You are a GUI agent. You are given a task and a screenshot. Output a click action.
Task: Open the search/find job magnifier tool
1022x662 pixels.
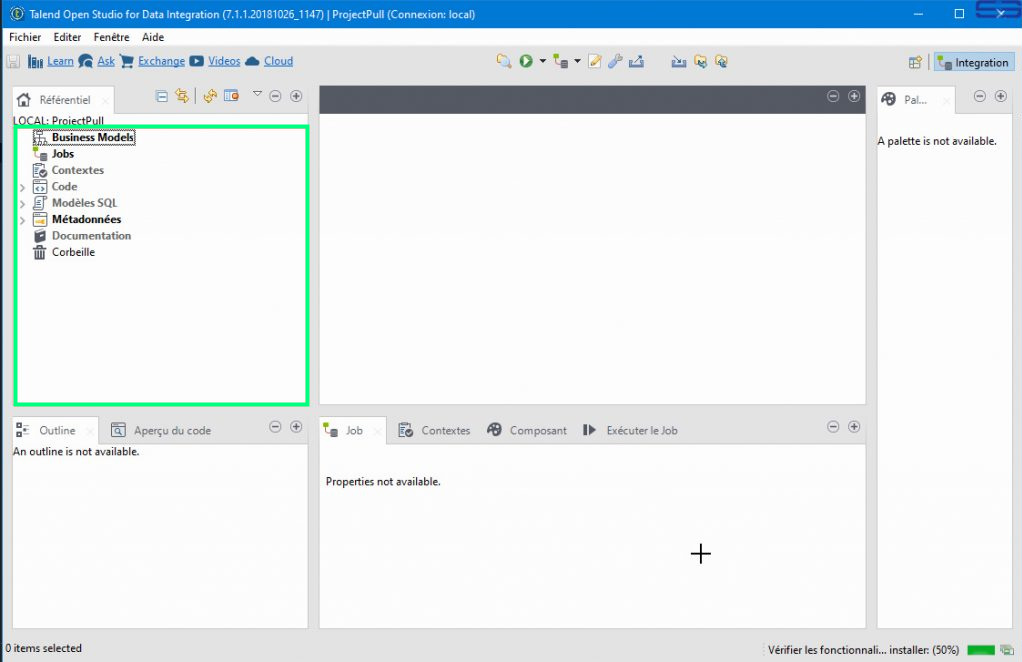pyautogui.click(x=504, y=61)
